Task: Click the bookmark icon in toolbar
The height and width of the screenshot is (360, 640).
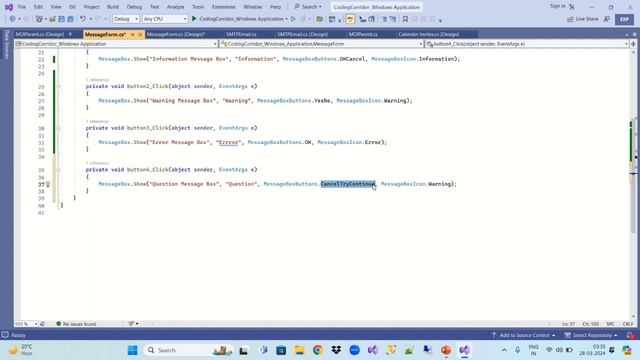Action: pyautogui.click(x=405, y=19)
